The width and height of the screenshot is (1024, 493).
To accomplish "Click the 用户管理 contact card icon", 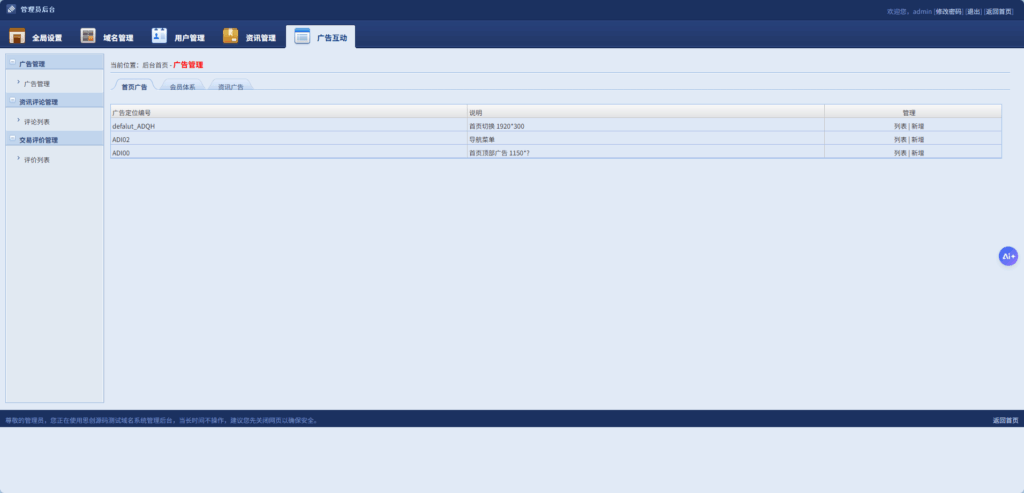I will pyautogui.click(x=159, y=36).
